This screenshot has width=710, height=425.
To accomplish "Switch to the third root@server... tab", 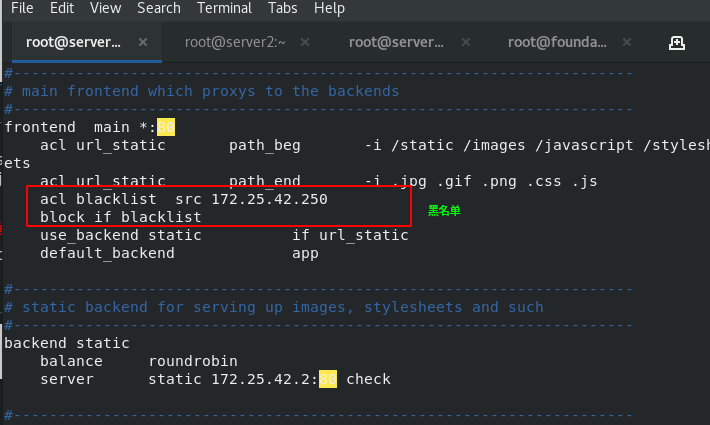I will [x=396, y=42].
